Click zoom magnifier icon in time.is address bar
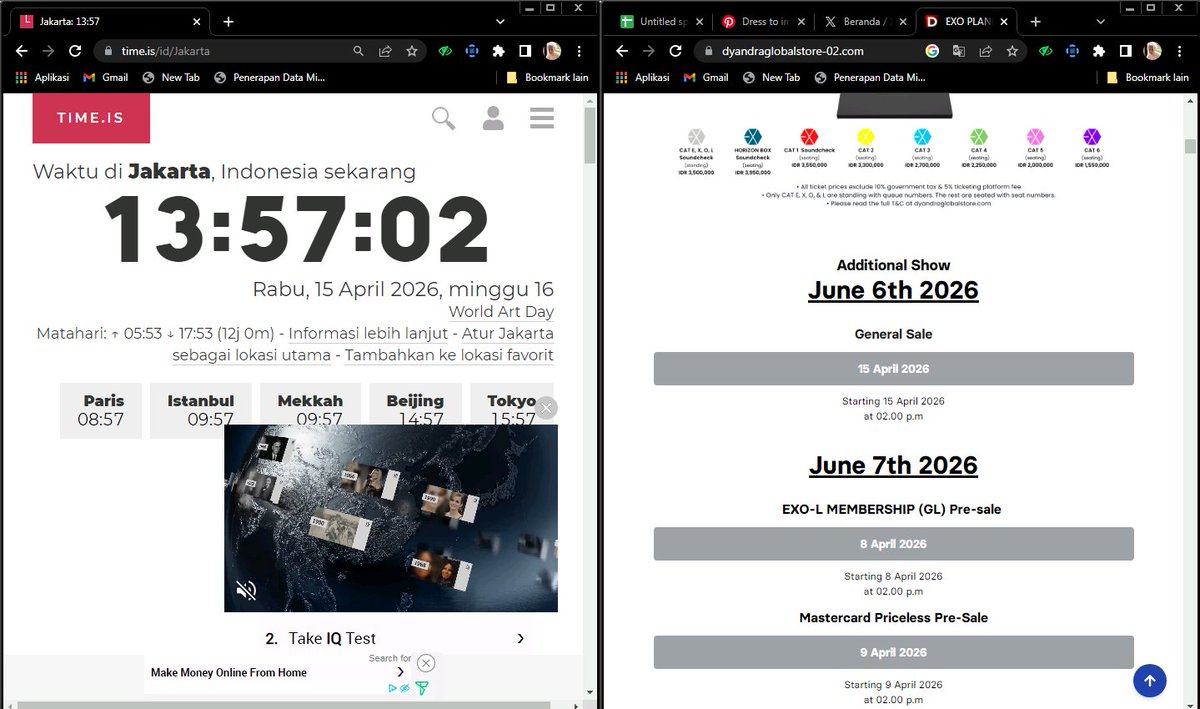This screenshot has height=709, width=1200. click(x=358, y=50)
